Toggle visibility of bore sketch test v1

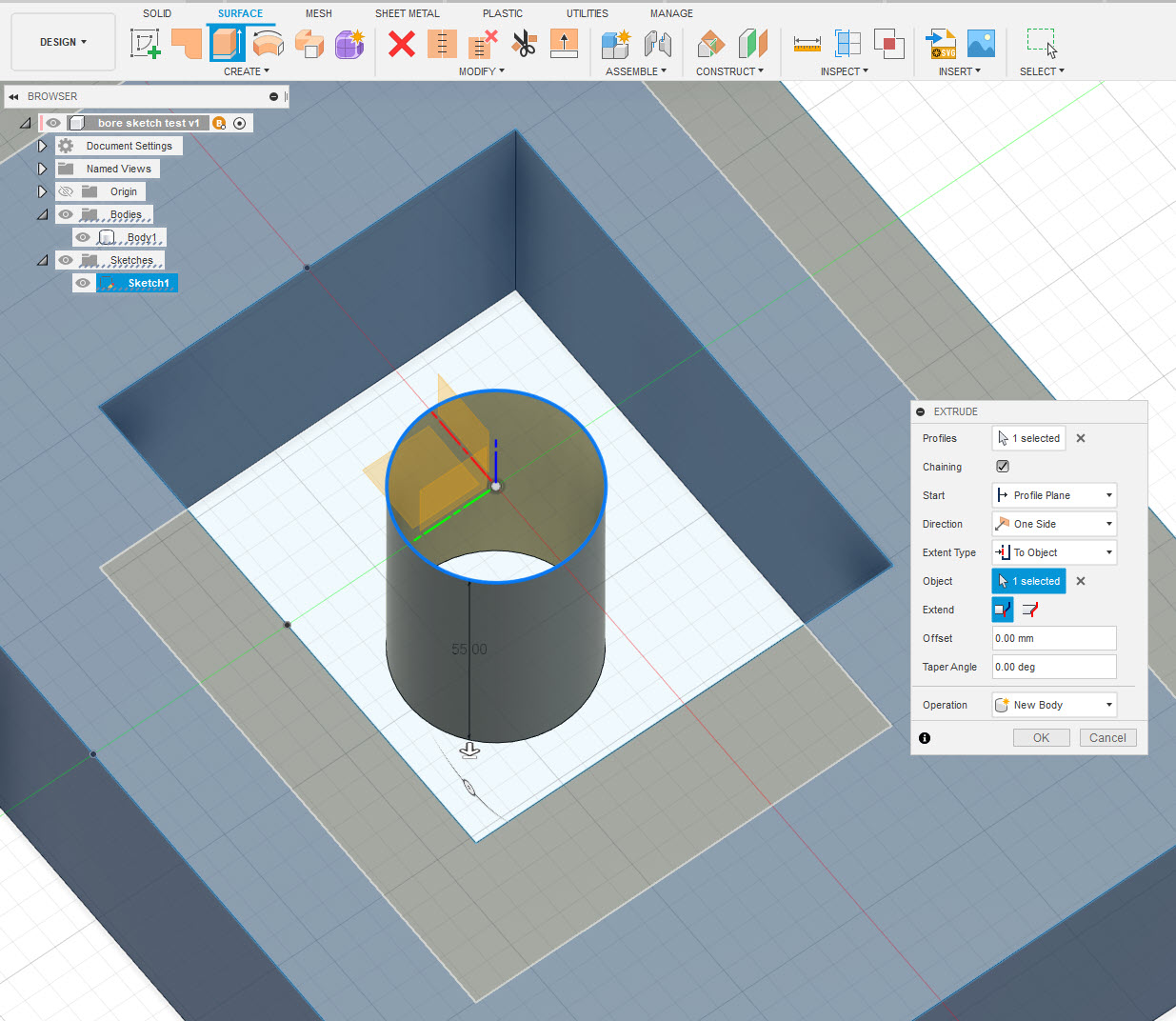[x=53, y=123]
